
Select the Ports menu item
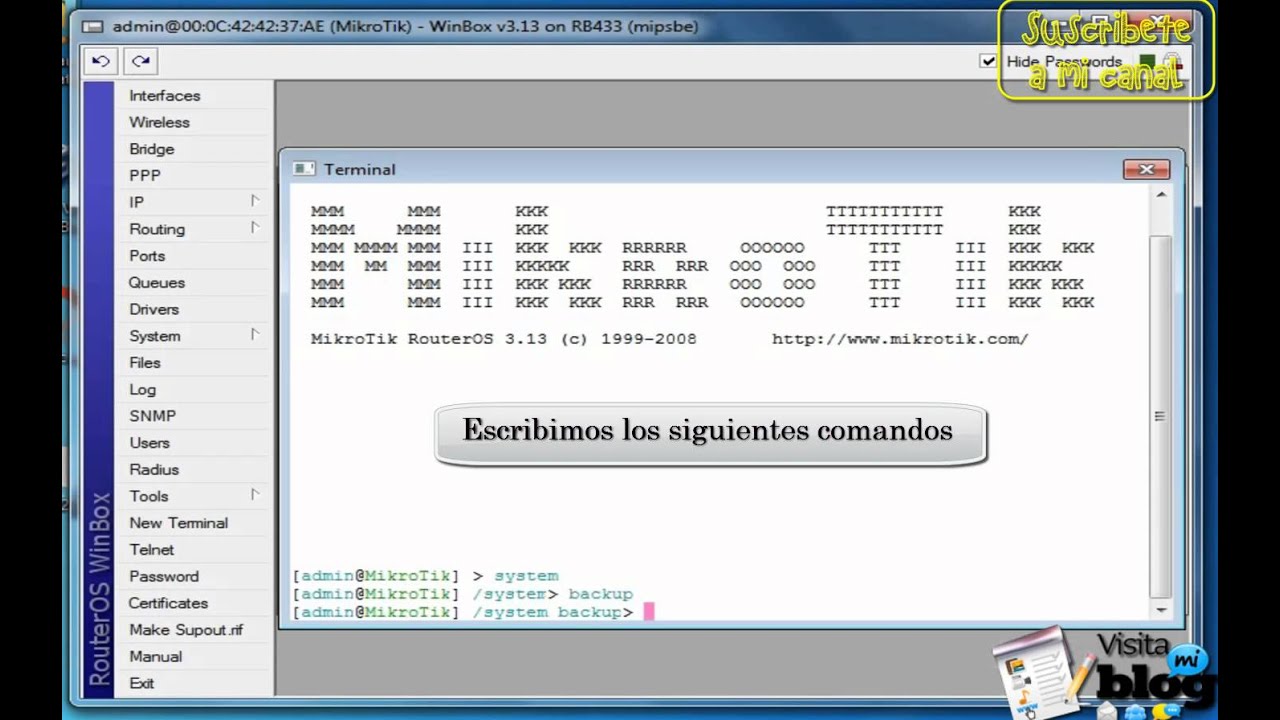click(x=147, y=255)
